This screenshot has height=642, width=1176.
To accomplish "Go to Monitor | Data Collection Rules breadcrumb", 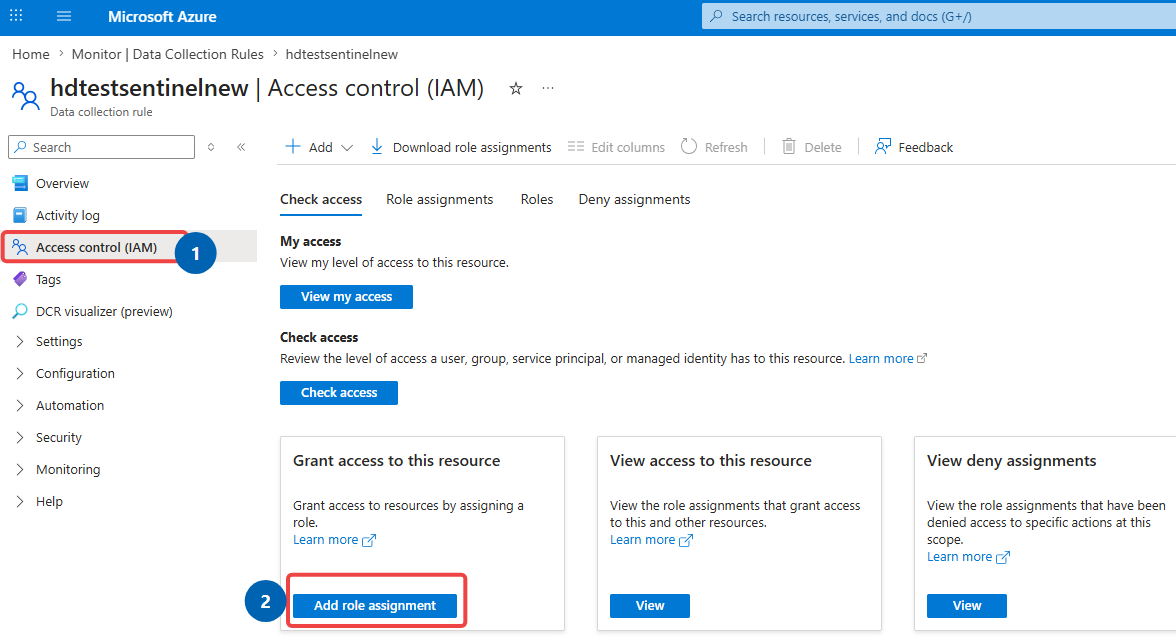I will pyautogui.click(x=167, y=54).
